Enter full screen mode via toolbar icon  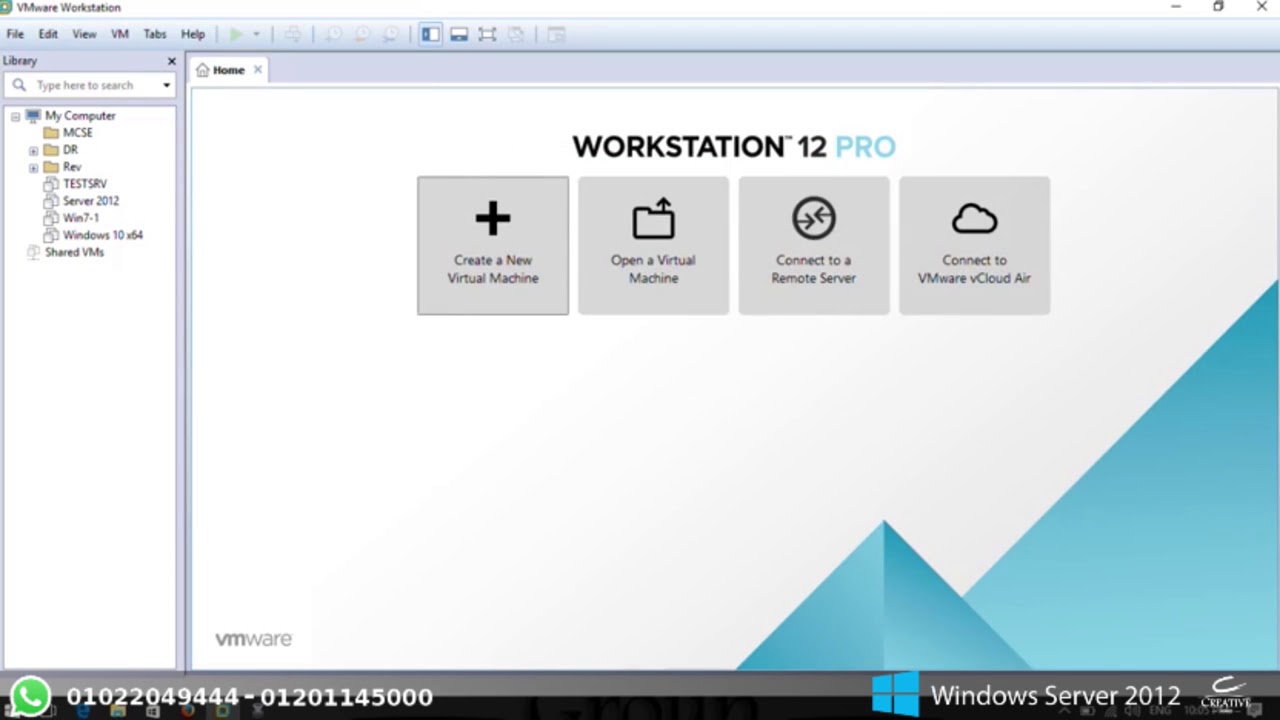pyautogui.click(x=487, y=34)
